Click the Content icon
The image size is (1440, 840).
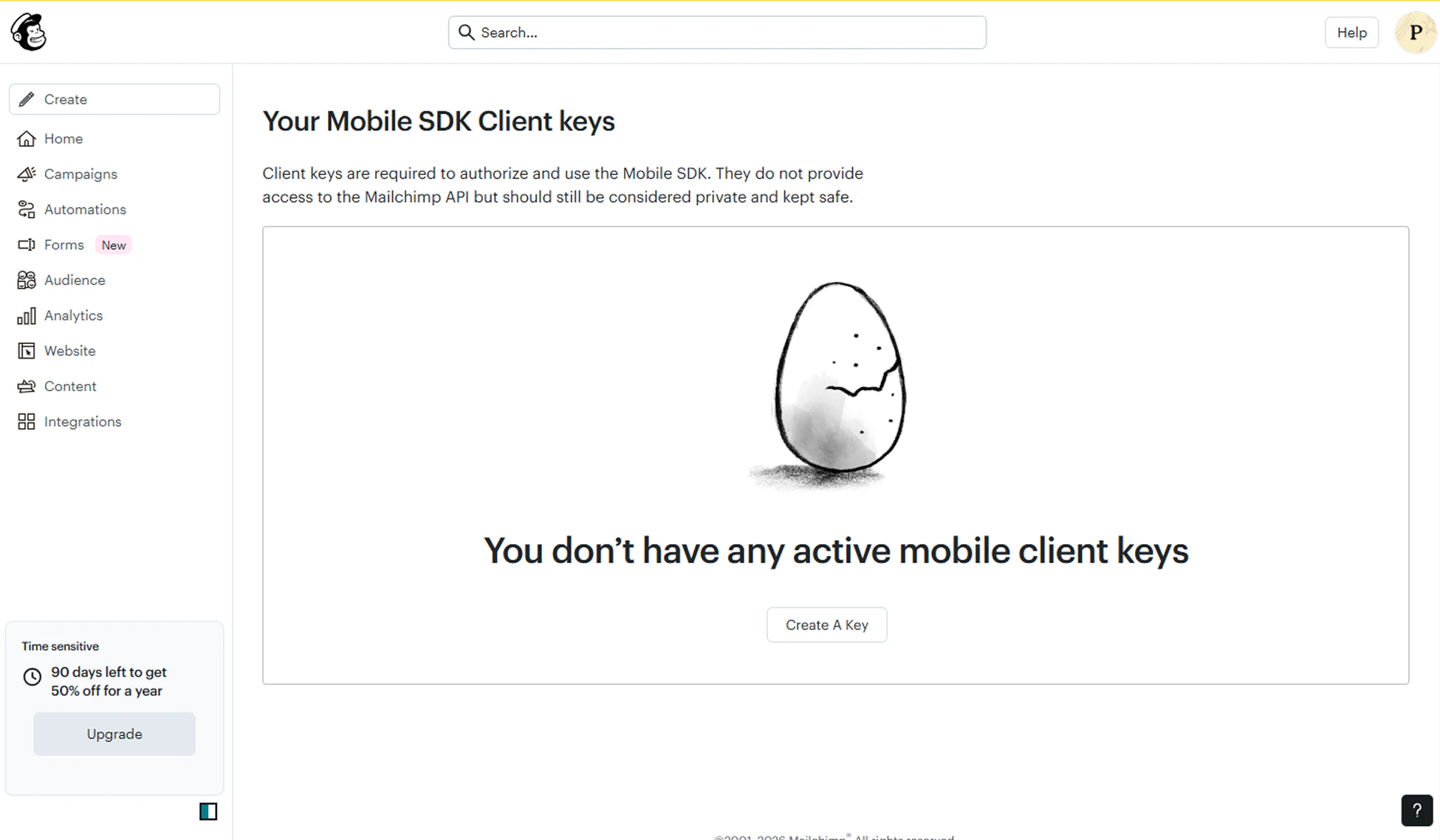click(x=27, y=386)
